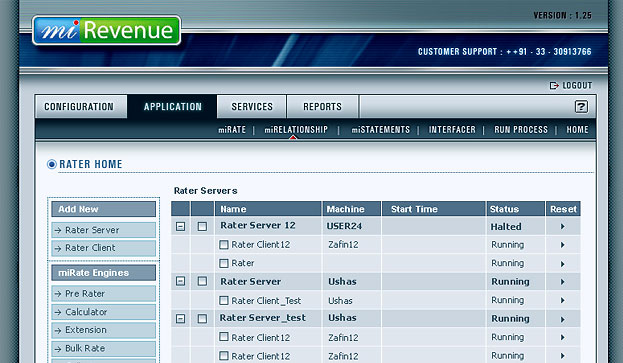Click reset arrow for Rater Server on Ushas
Screen dimensions: 623x363
click(563, 282)
